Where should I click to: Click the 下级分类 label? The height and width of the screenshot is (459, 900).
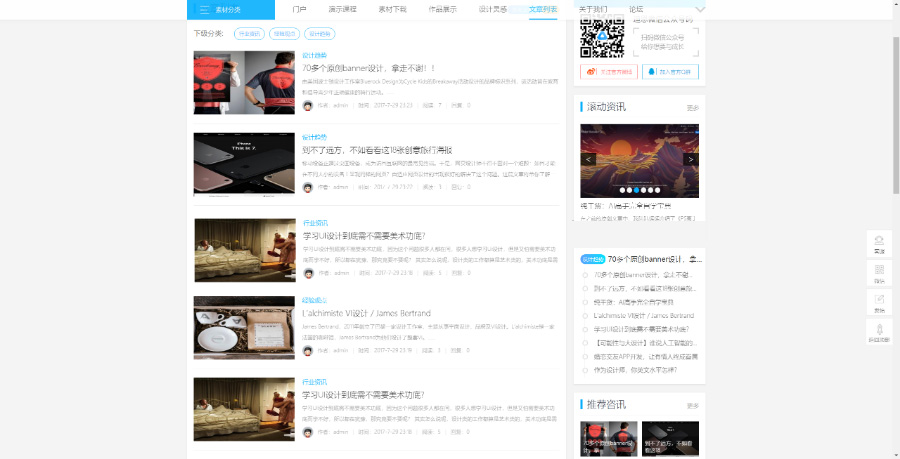tap(209, 34)
